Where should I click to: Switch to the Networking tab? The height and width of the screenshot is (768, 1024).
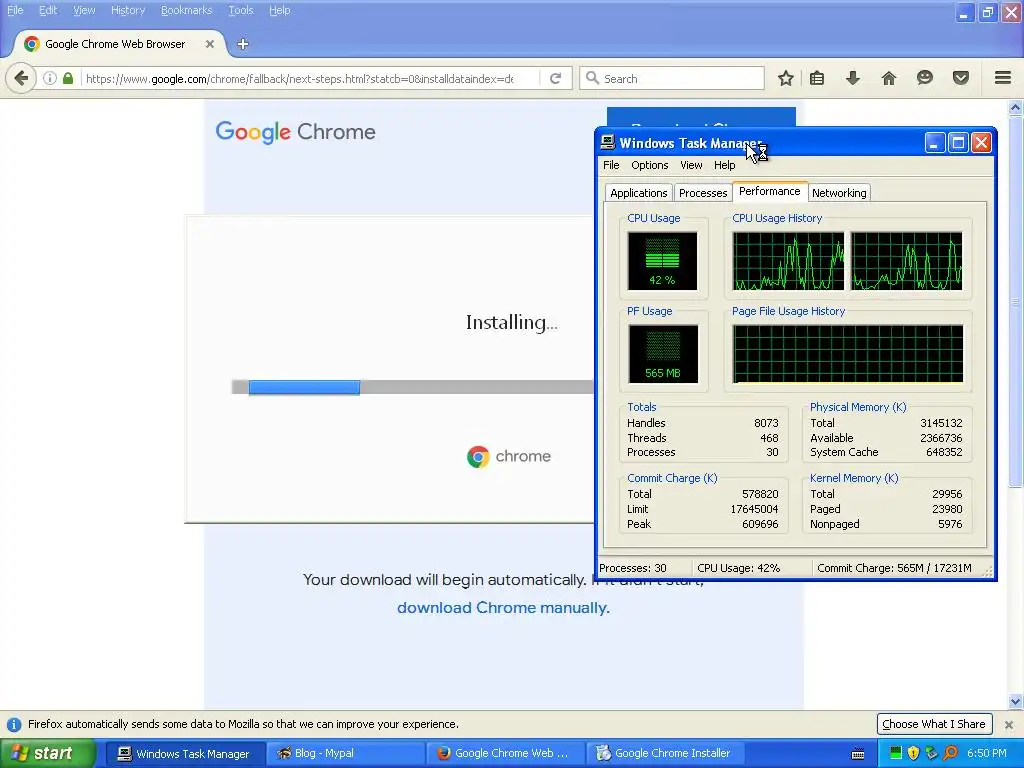pyautogui.click(x=839, y=193)
